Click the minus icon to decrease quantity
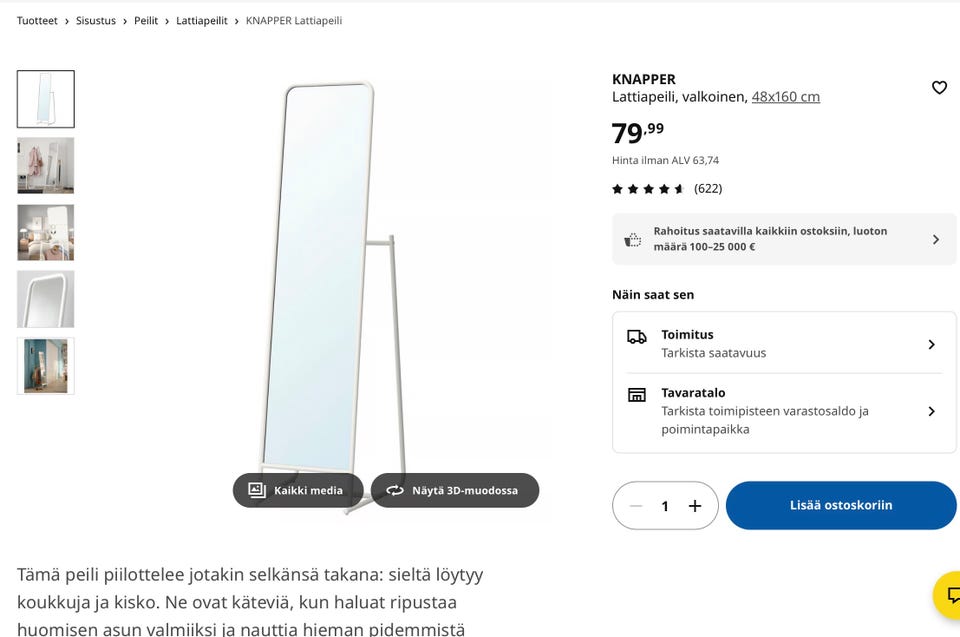 tap(636, 506)
